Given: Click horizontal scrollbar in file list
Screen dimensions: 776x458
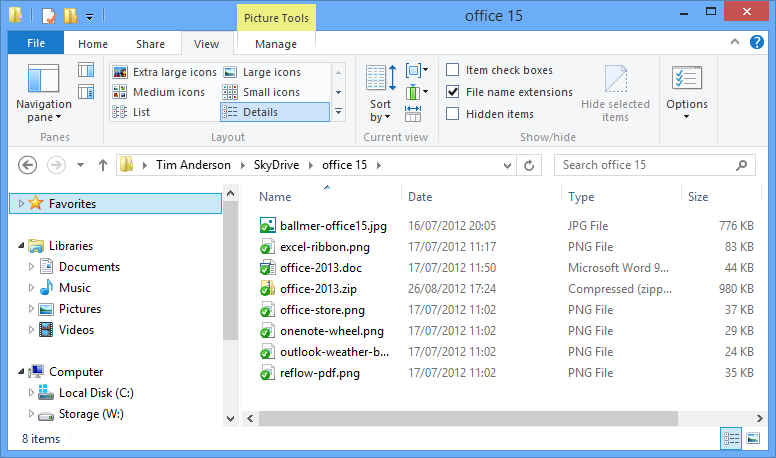Looking at the screenshot, I should pos(468,418).
